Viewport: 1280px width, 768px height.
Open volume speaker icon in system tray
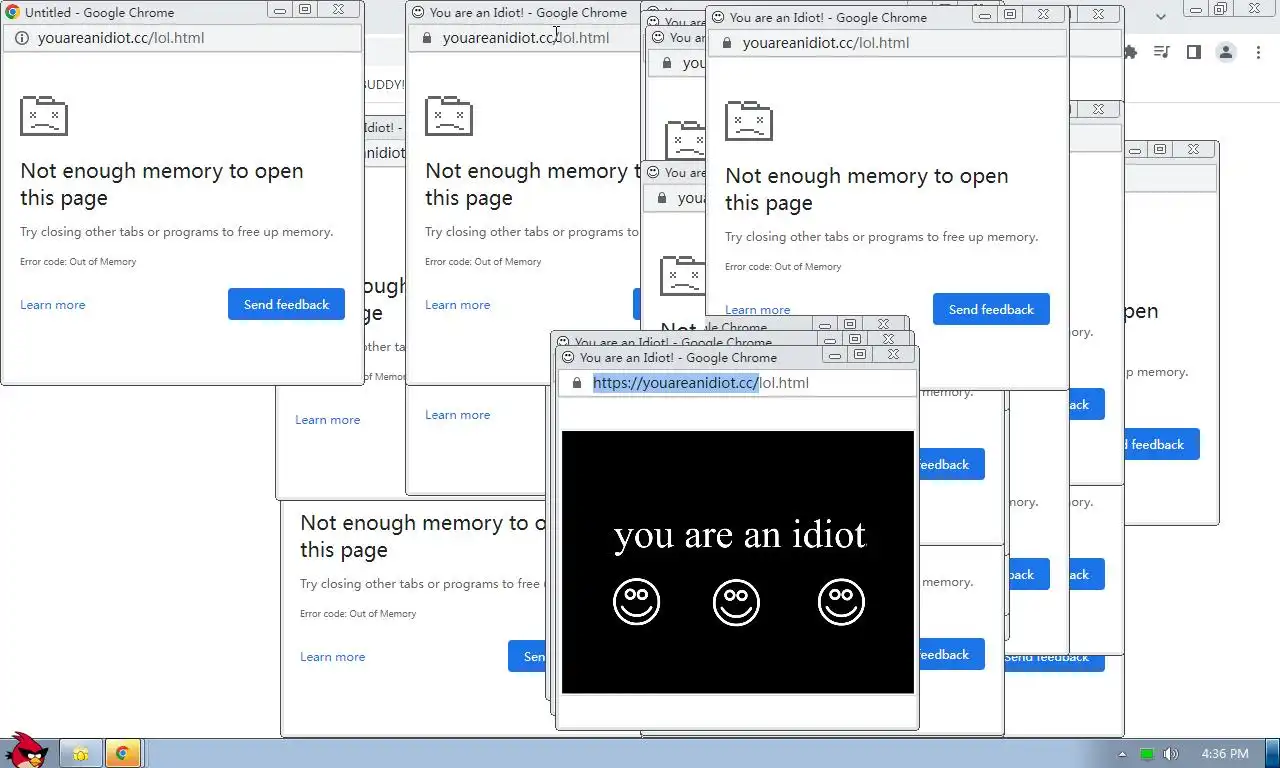click(1170, 754)
